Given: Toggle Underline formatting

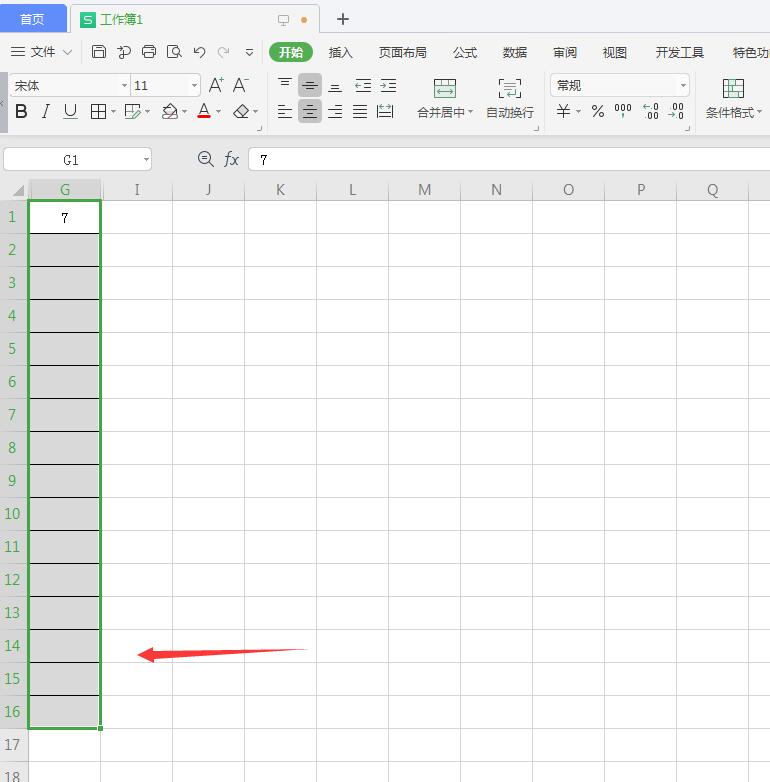Looking at the screenshot, I should tap(70, 112).
